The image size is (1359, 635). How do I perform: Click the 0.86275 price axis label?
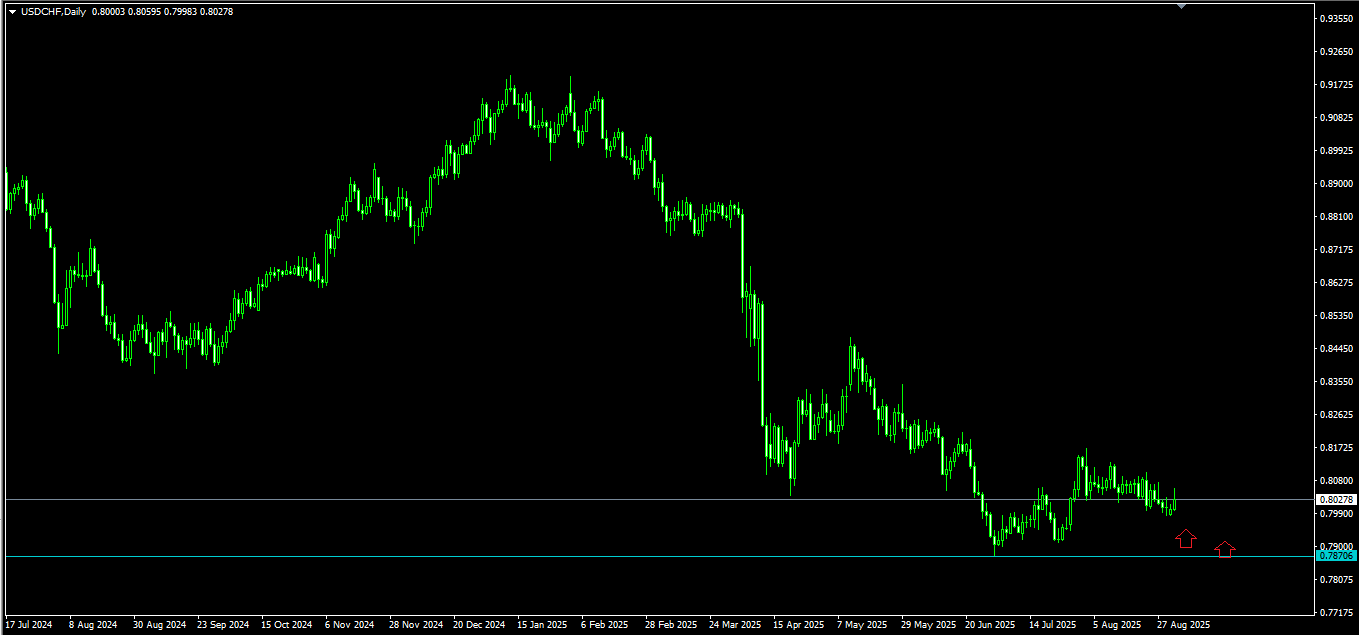click(1337, 282)
